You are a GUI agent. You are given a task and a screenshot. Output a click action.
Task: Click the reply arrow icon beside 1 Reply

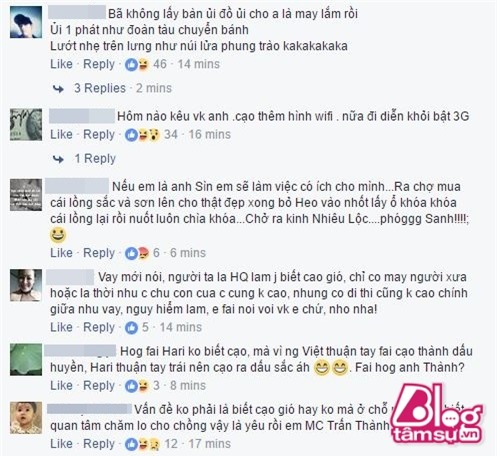pyautogui.click(x=58, y=159)
